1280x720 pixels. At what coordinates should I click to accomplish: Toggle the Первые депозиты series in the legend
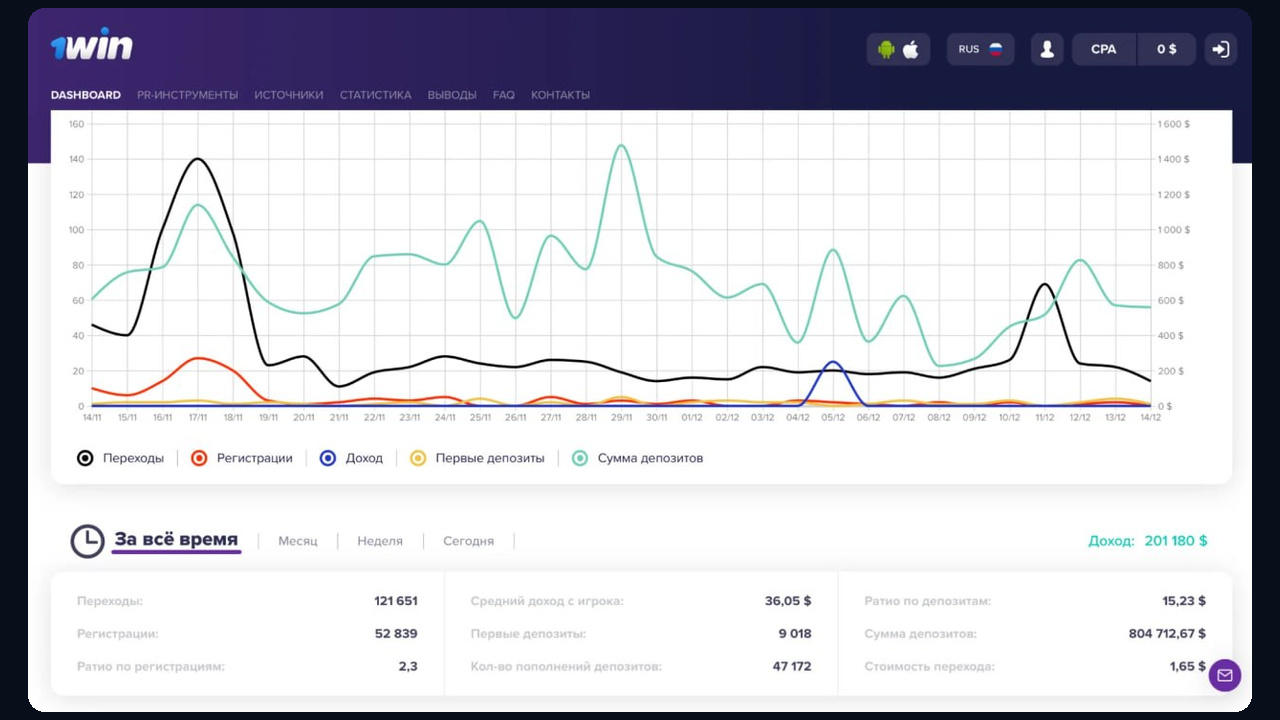pos(477,458)
